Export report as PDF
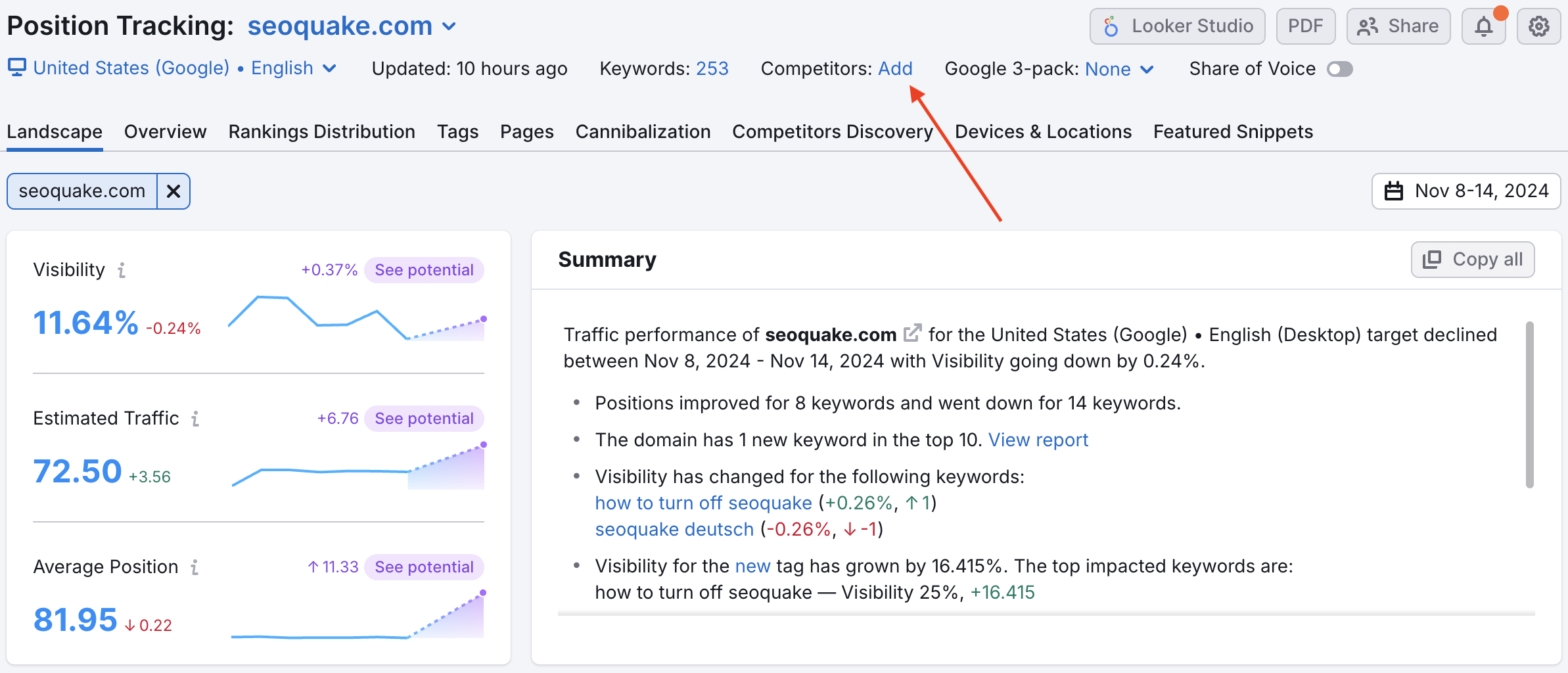Image resolution: width=1568 pixels, height=673 pixels. pos(1305,26)
